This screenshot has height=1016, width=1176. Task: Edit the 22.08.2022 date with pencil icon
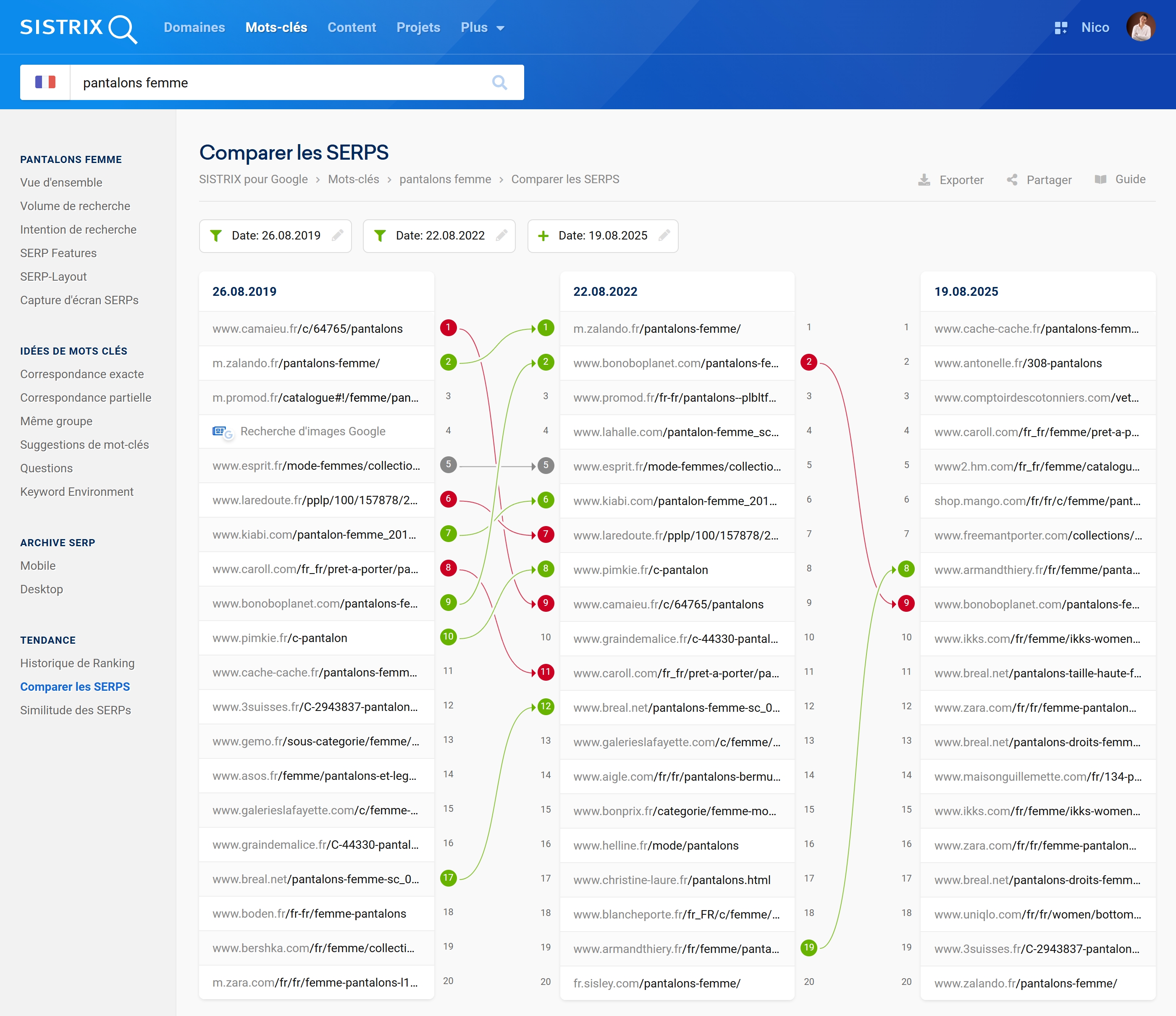[502, 235]
